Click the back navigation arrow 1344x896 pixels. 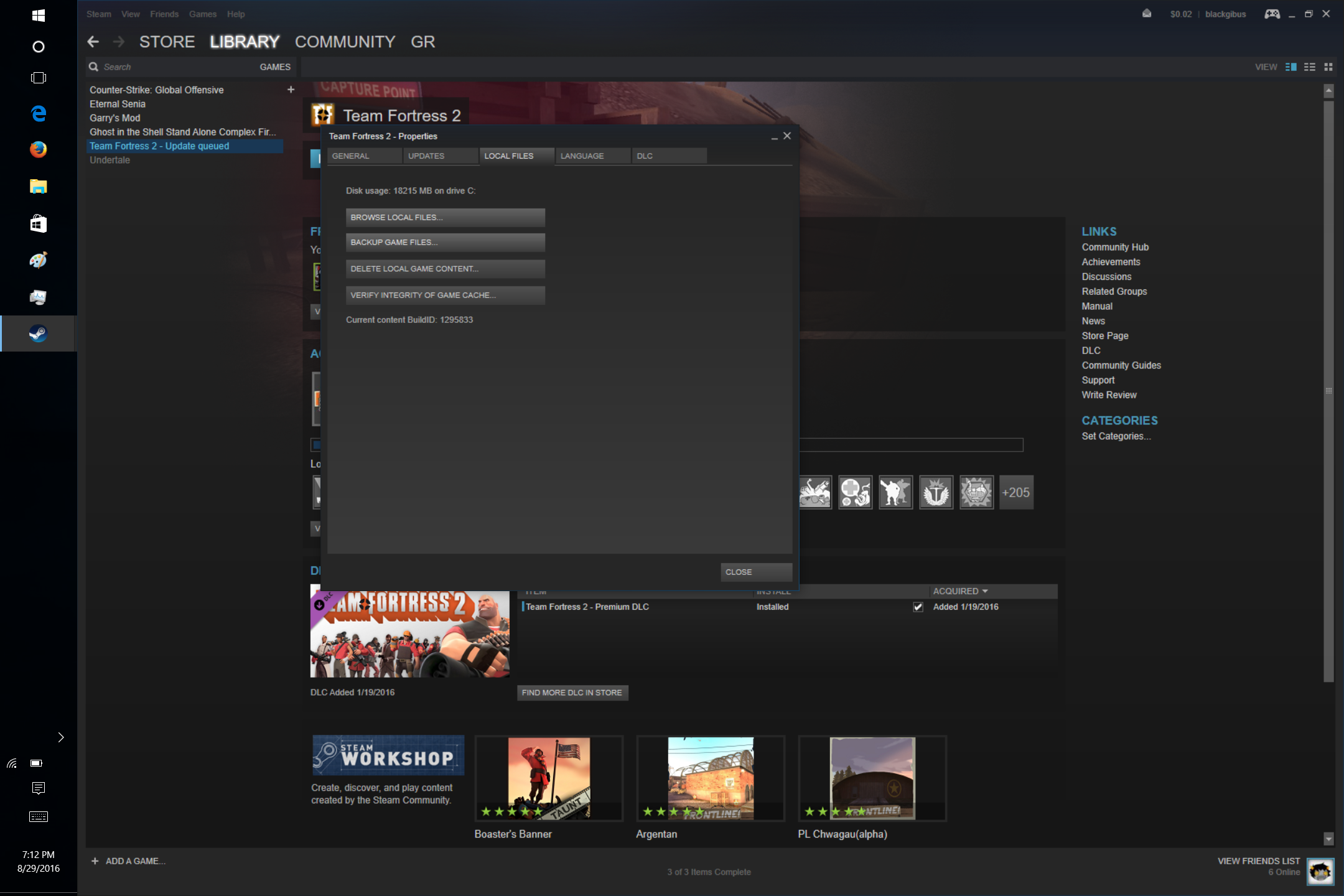(93, 42)
